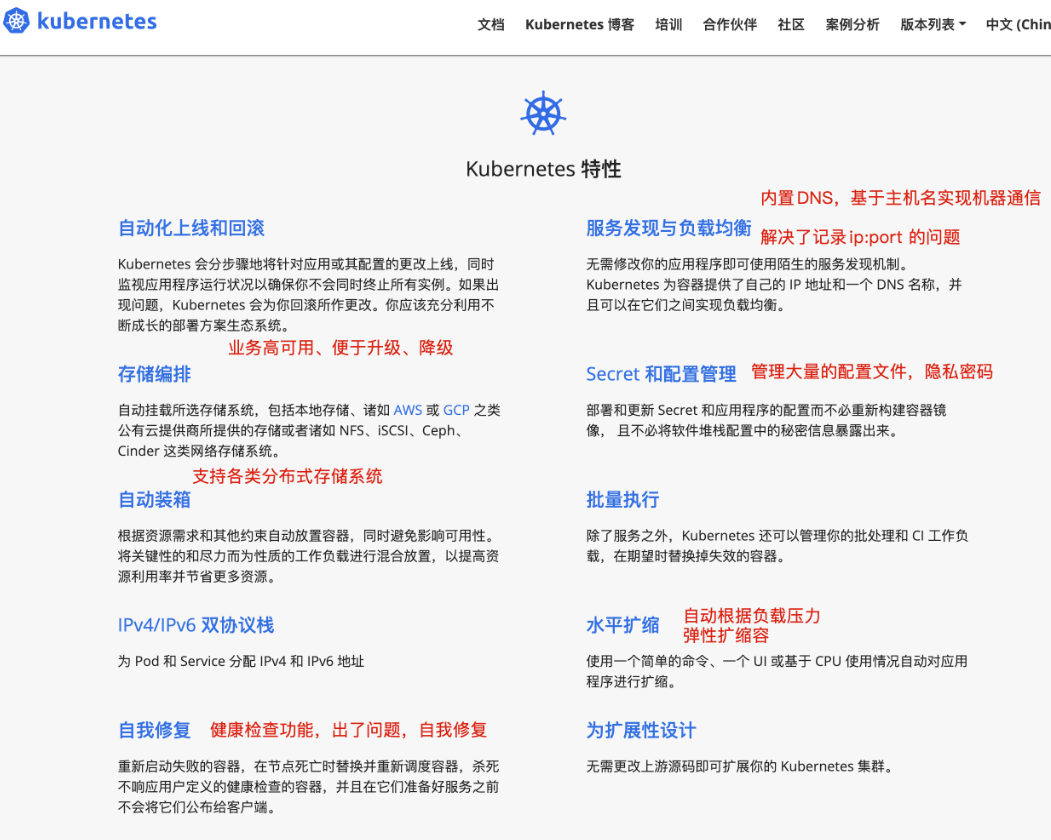The height and width of the screenshot is (840, 1051).
Task: Expand the 版本列表 dropdown
Action: pyautogui.click(x=933, y=25)
